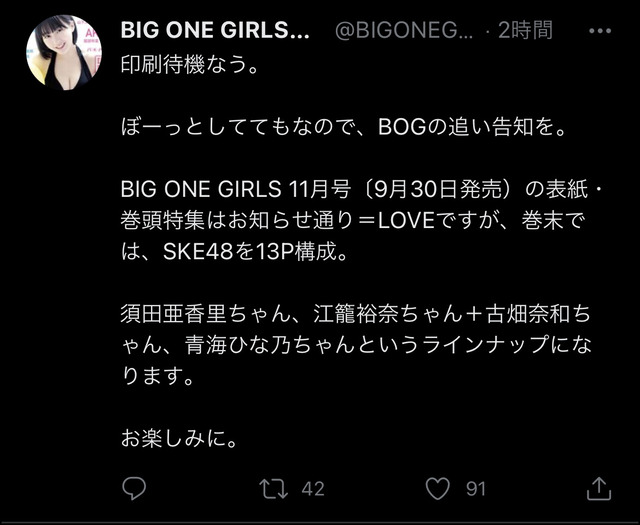View the 91 likes count

[x=476, y=489]
